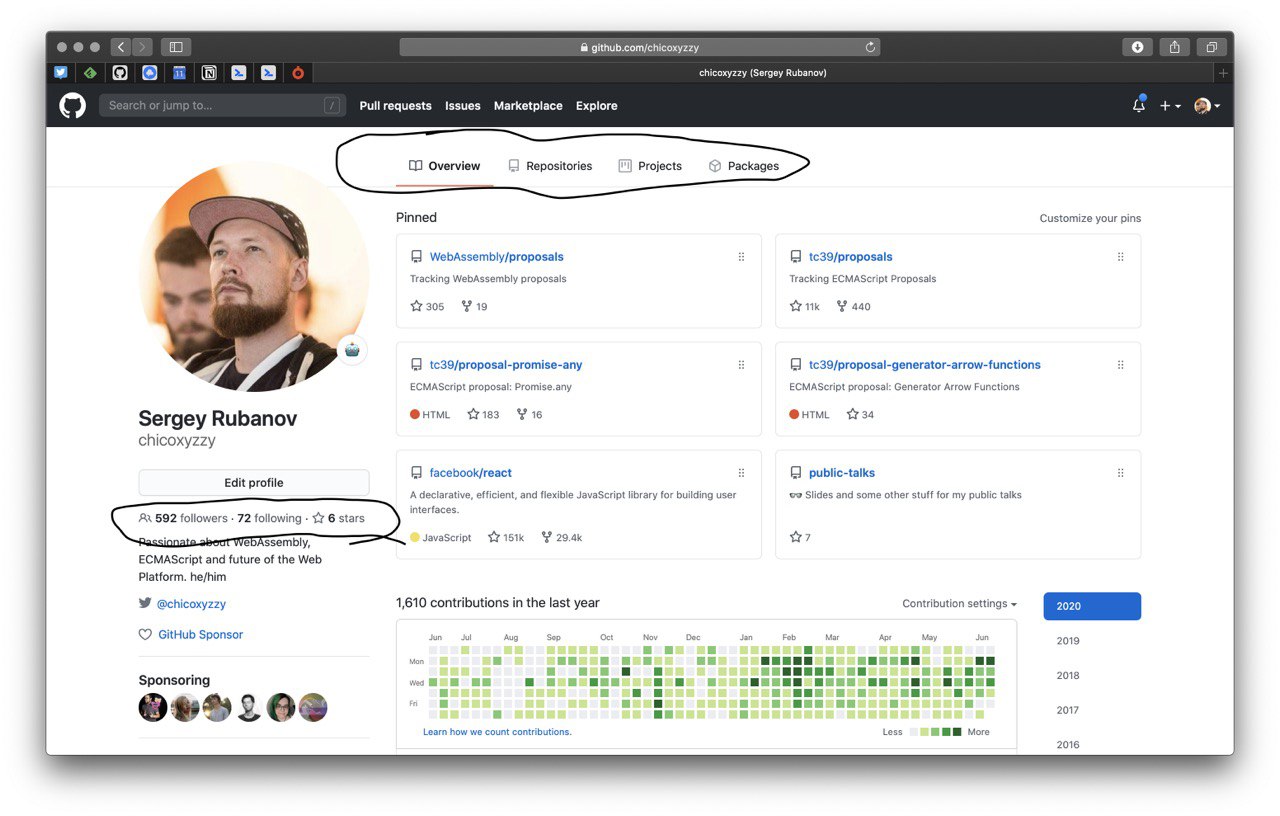Grab the drag handle on public-talks card

pyautogui.click(x=1120, y=473)
